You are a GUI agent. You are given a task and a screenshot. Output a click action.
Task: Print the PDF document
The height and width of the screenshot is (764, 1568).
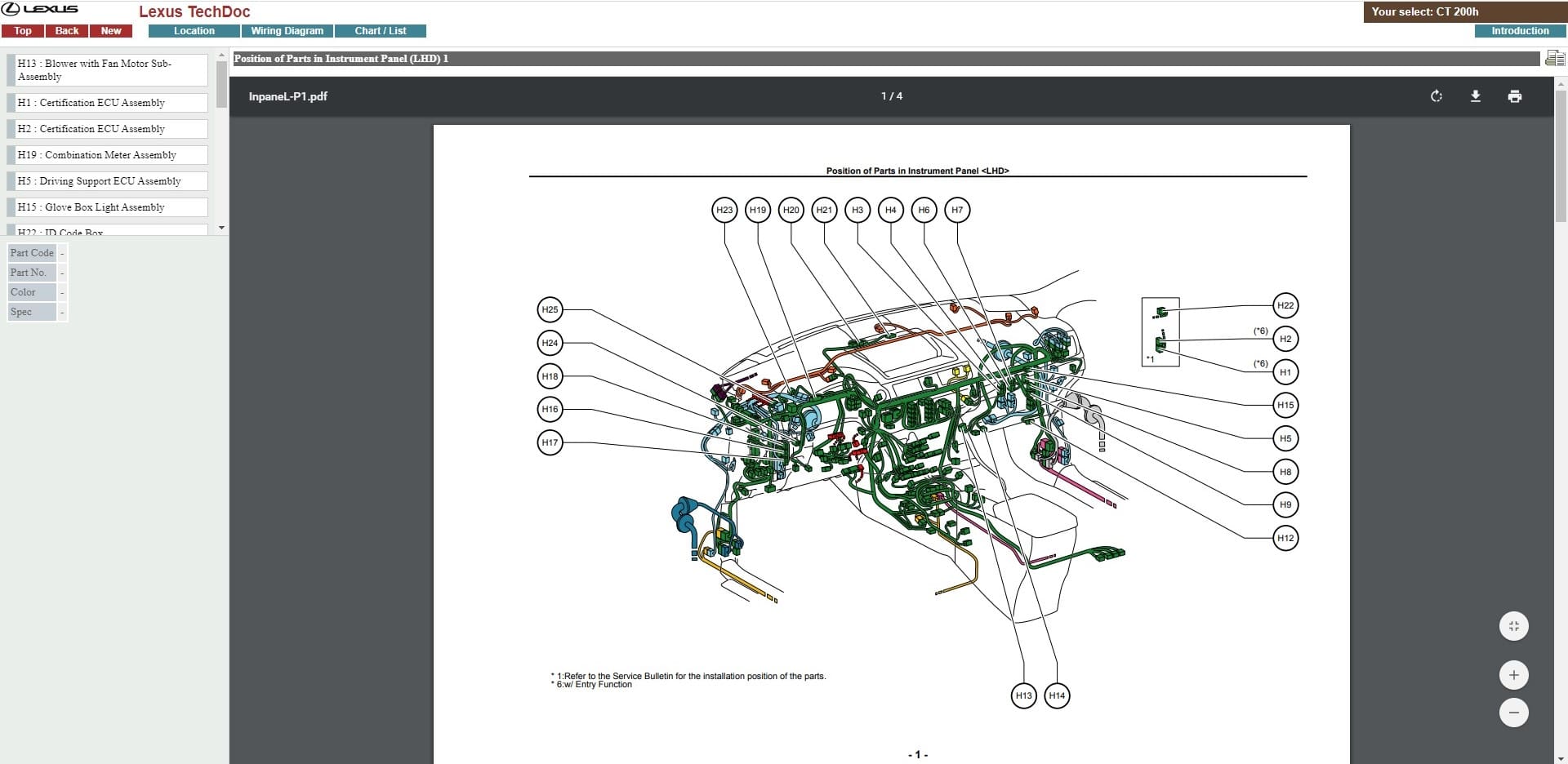1515,96
